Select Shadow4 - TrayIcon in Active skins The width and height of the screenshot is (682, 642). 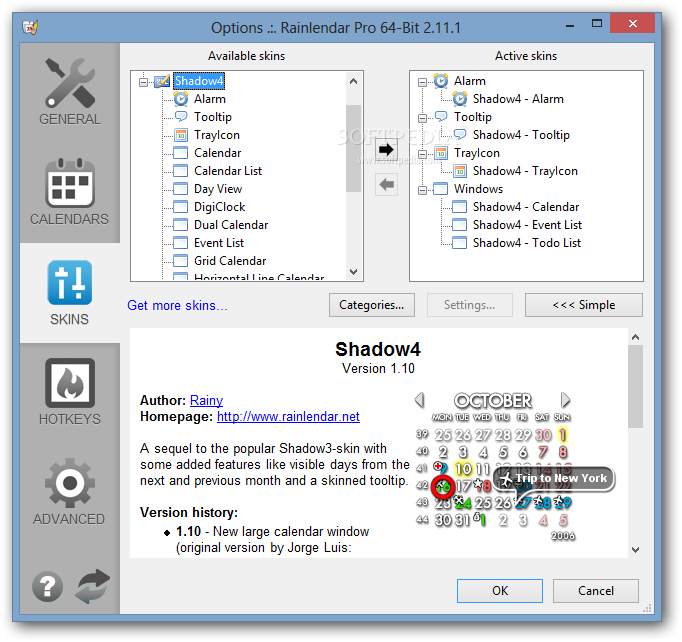click(x=525, y=171)
